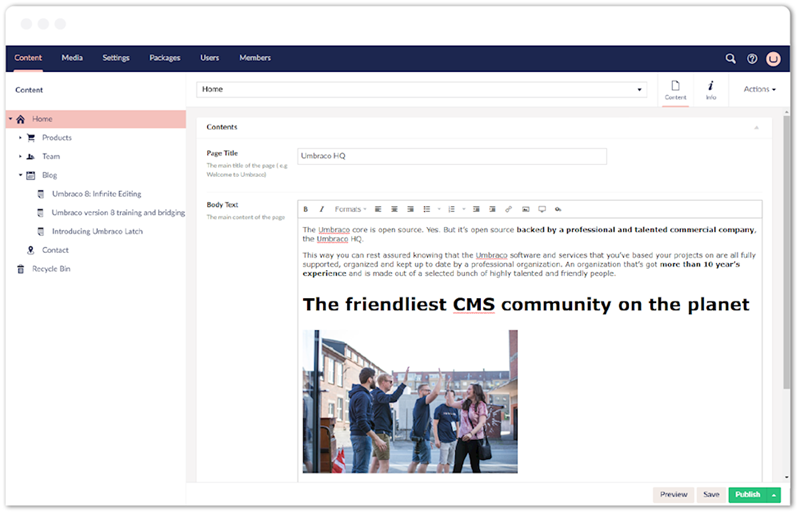The width and height of the screenshot is (800, 519).
Task: Open the Formats dropdown
Action: coord(351,209)
